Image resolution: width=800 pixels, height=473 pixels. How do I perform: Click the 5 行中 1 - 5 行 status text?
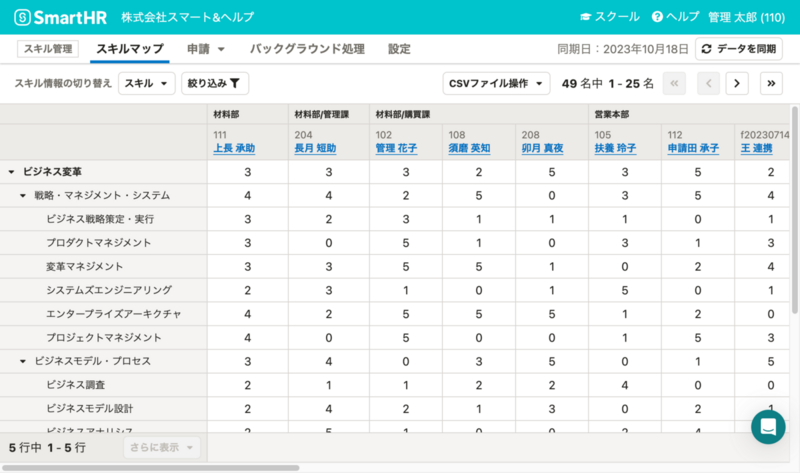(x=47, y=447)
